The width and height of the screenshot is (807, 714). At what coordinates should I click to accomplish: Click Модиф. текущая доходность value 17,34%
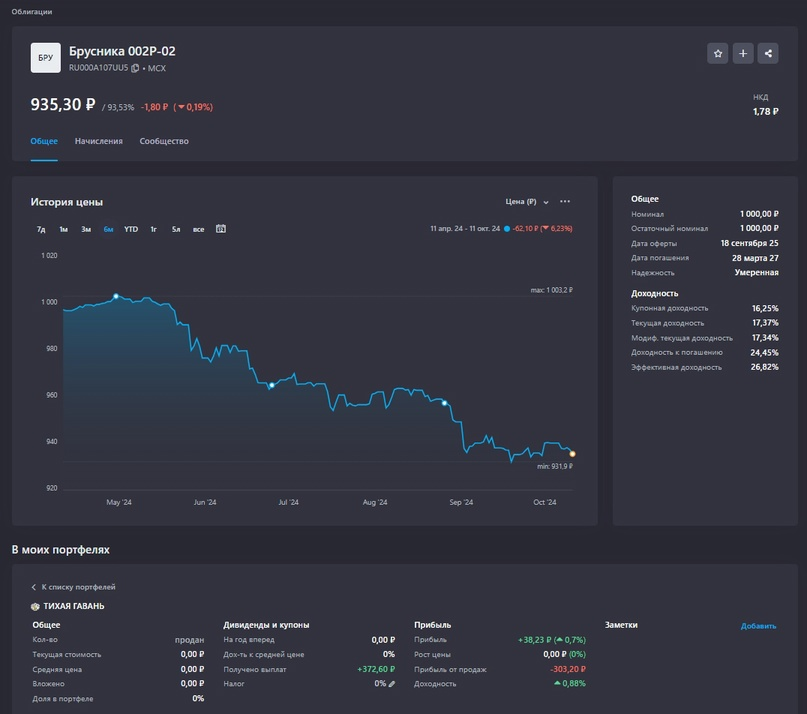[765, 338]
